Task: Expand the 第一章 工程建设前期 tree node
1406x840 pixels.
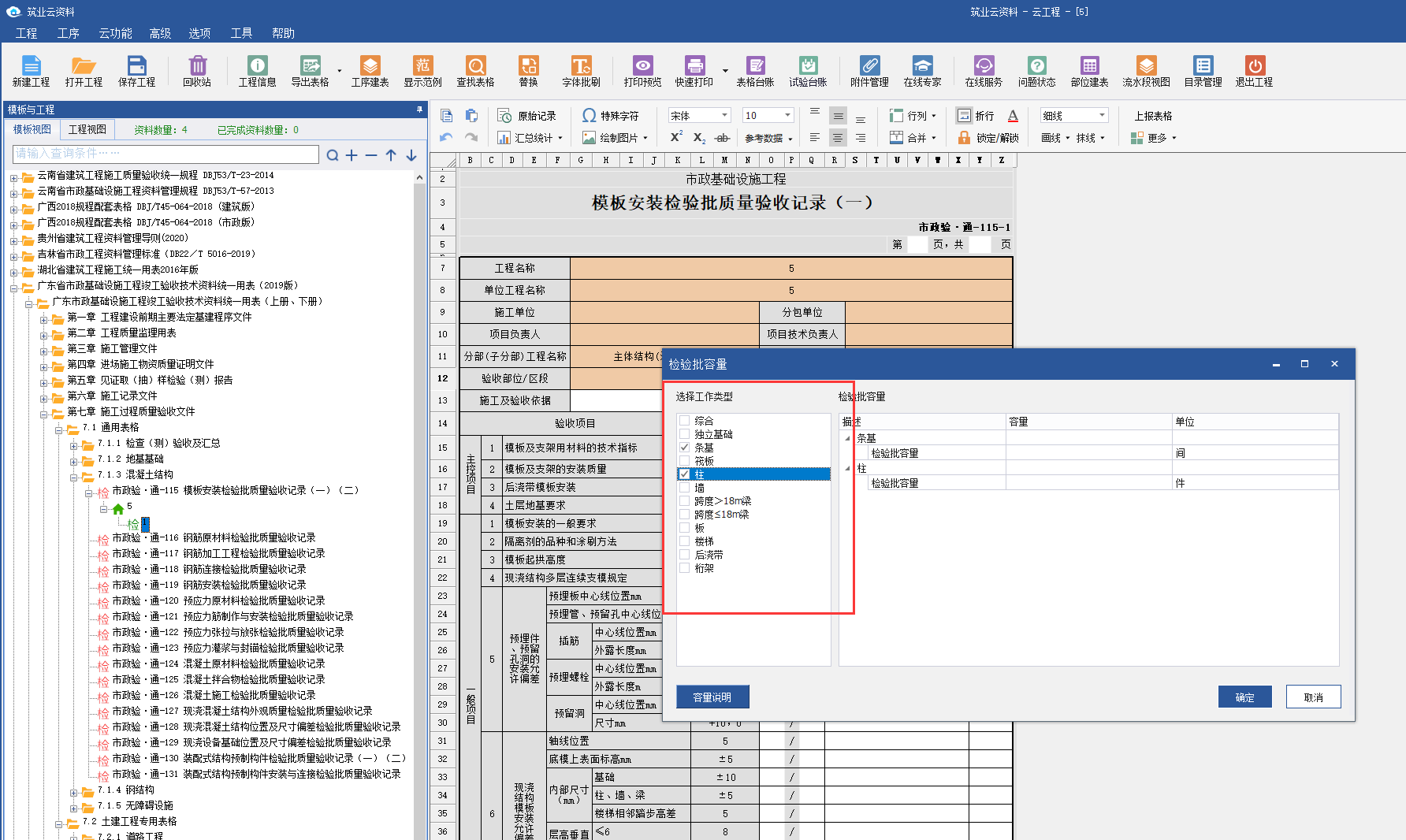Action: tap(44, 319)
